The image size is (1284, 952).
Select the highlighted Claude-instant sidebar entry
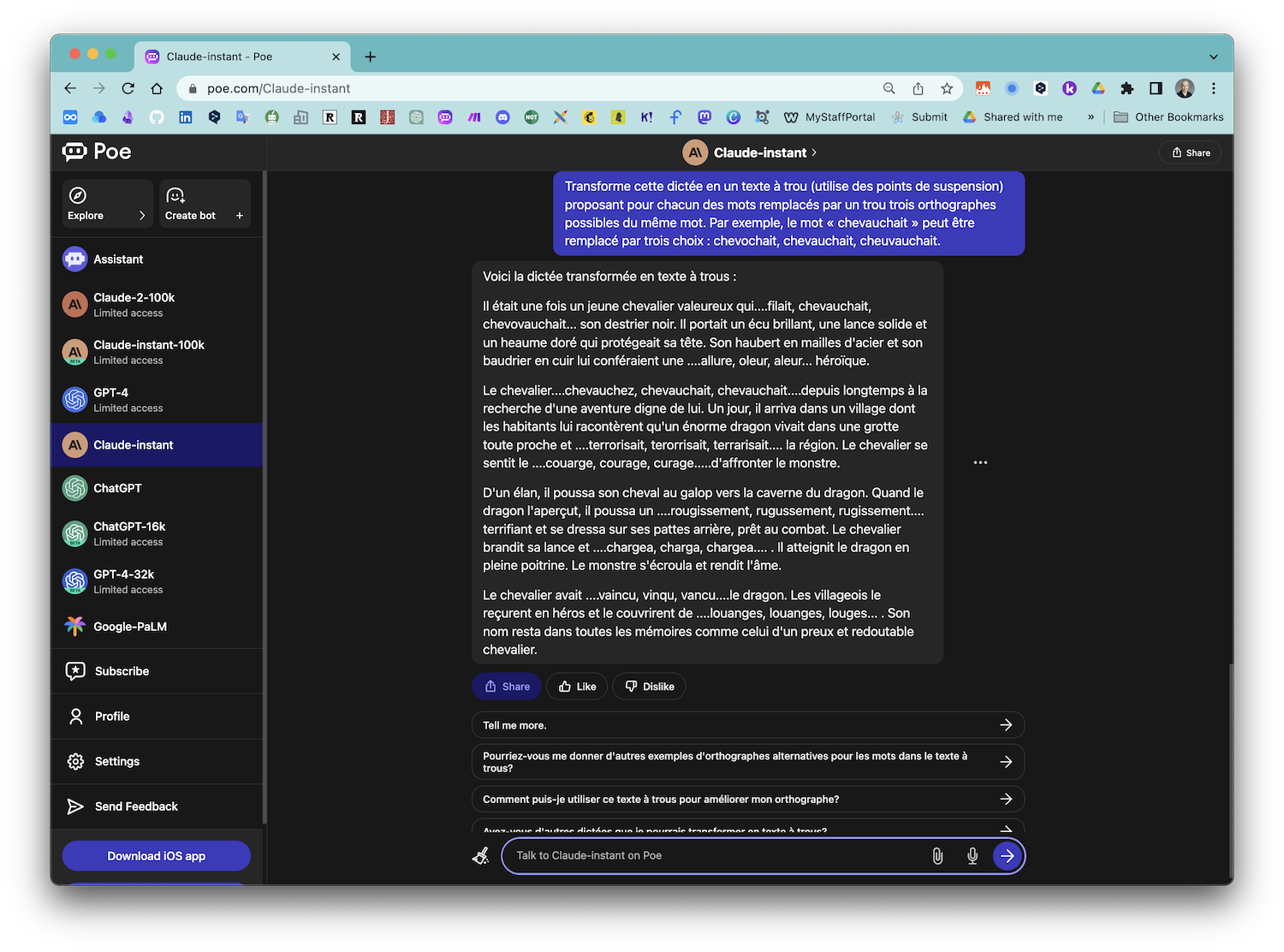[157, 445]
